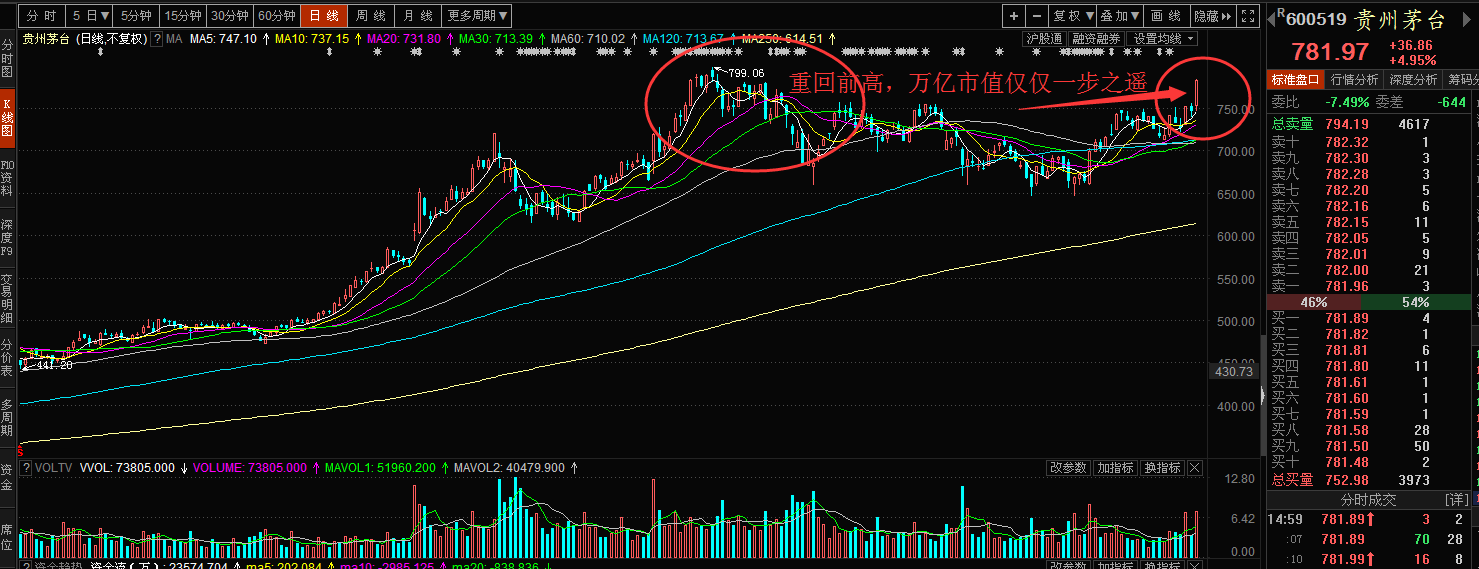Screen dimensions: 1479x569
Task: Click VOLTV indicator name label
Action: pyautogui.click(x=55, y=468)
